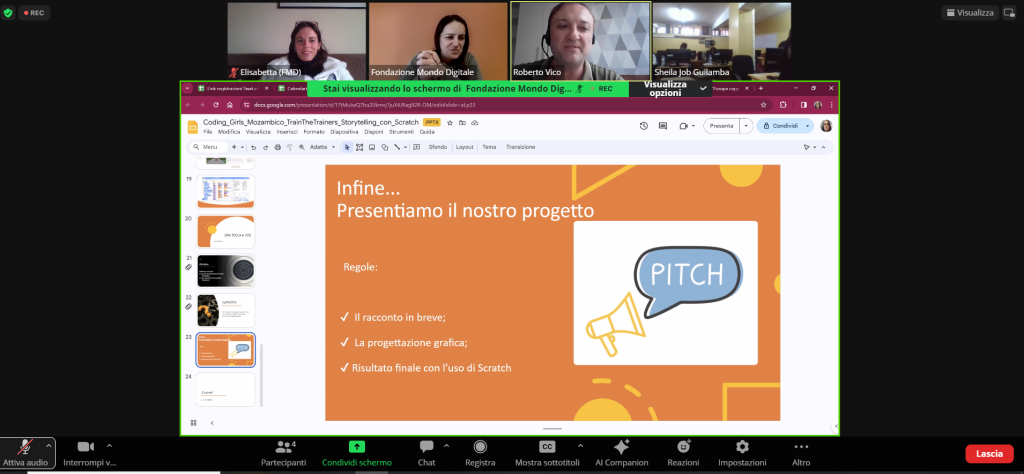The image size is (1024, 474).
Task: Open Visualizza view layout menu
Action: click(969, 12)
